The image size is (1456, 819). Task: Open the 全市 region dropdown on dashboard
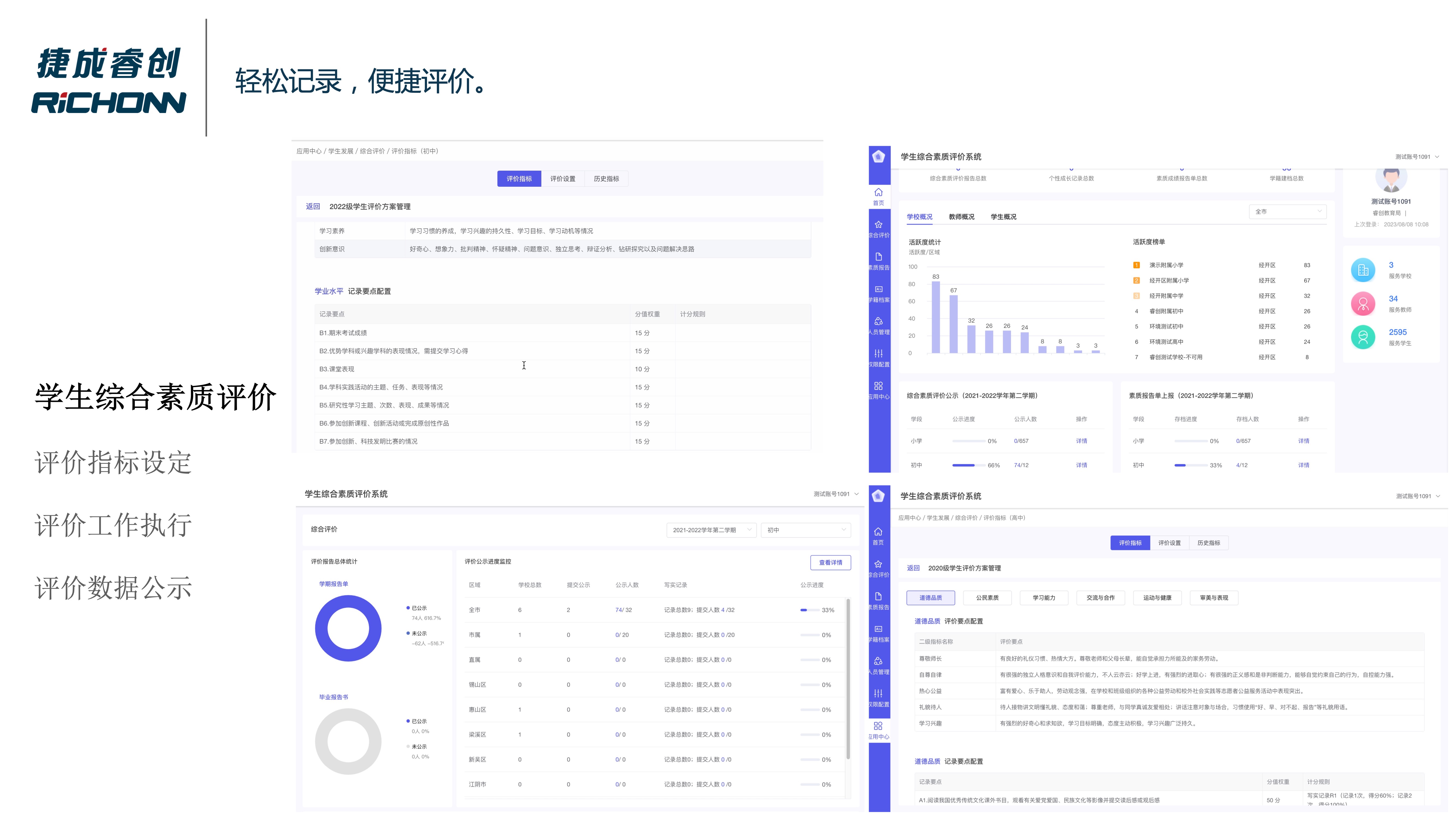point(1287,212)
